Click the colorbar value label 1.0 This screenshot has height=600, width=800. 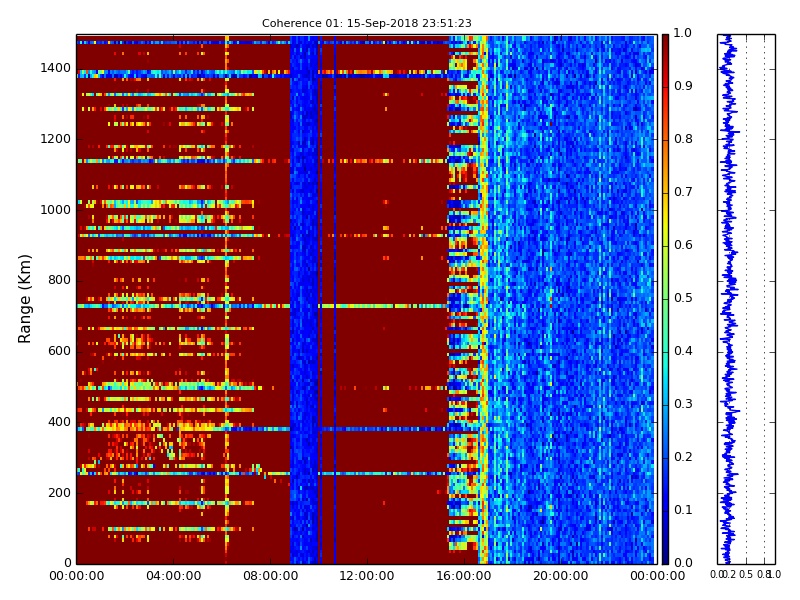[683, 33]
